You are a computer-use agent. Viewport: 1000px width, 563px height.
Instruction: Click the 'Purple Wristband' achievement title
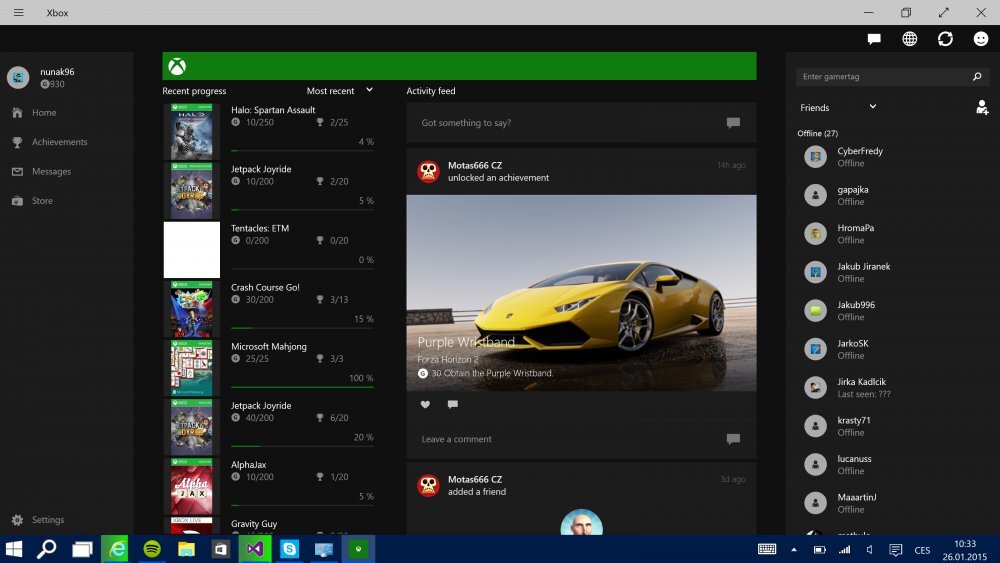pyautogui.click(x=466, y=342)
